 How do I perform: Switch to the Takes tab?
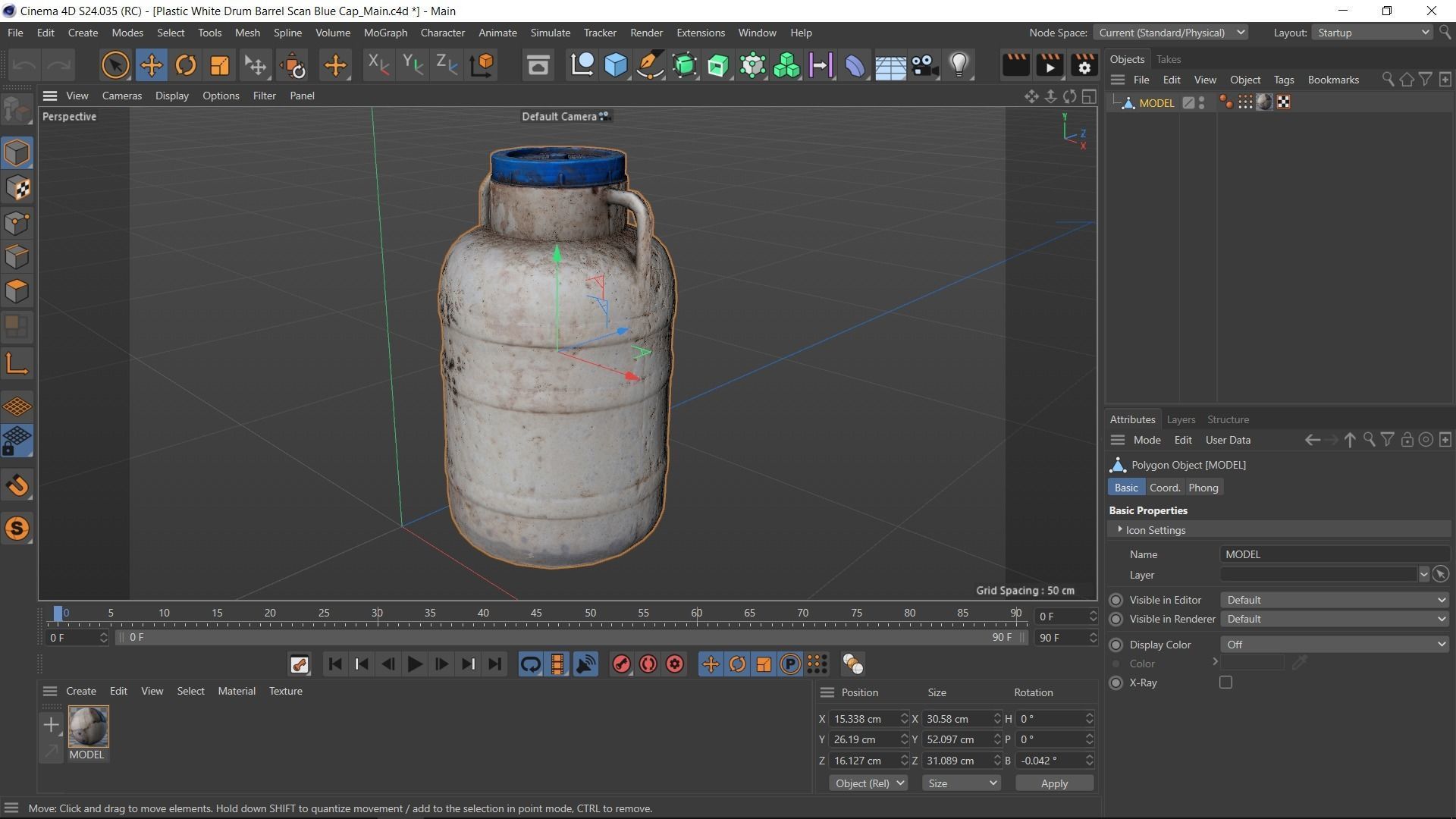(1168, 59)
